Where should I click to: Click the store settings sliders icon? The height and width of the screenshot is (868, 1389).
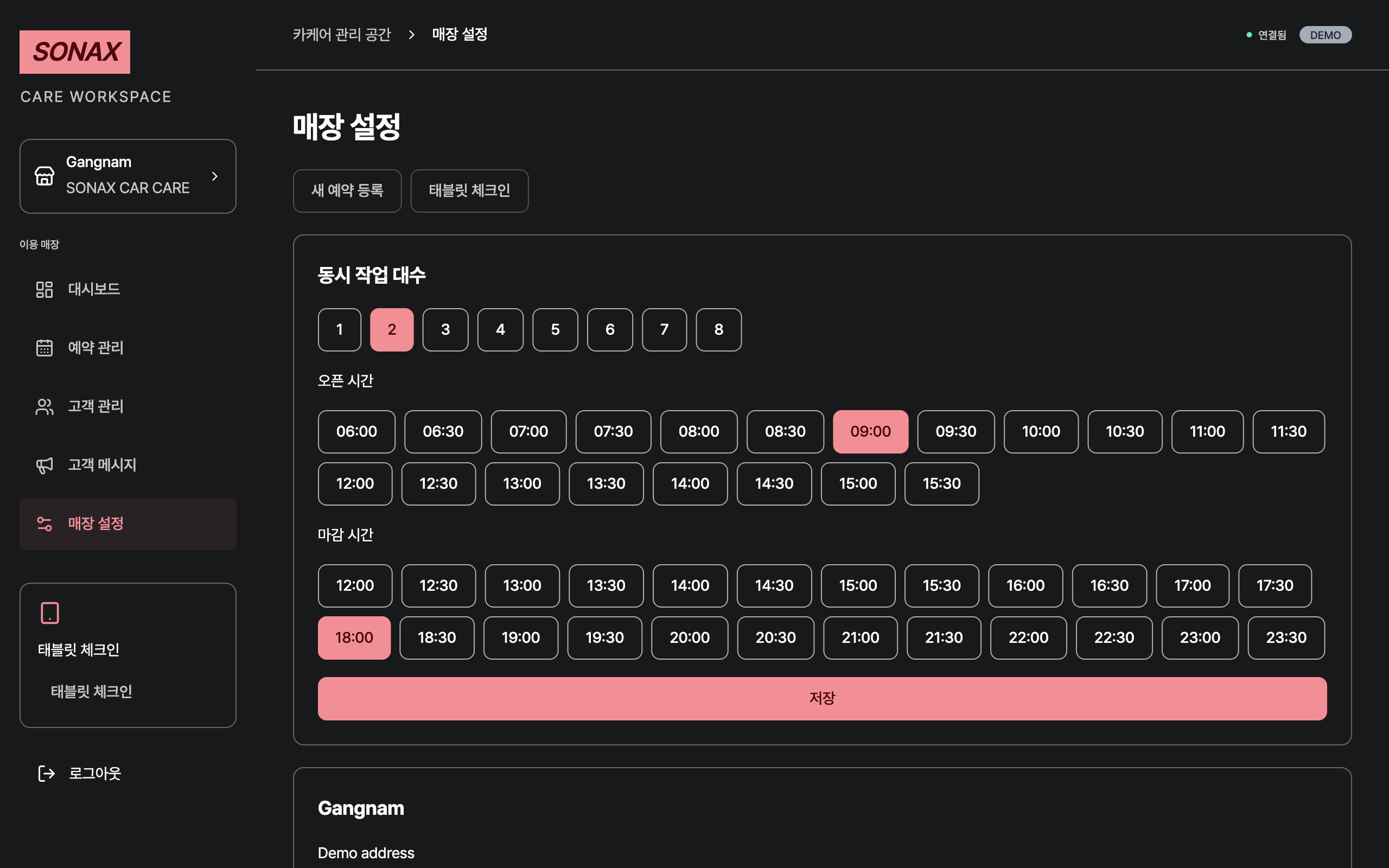click(44, 524)
